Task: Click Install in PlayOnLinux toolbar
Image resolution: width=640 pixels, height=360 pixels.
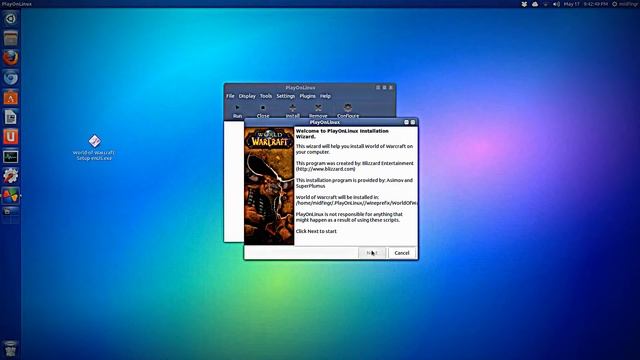Action: point(292,111)
